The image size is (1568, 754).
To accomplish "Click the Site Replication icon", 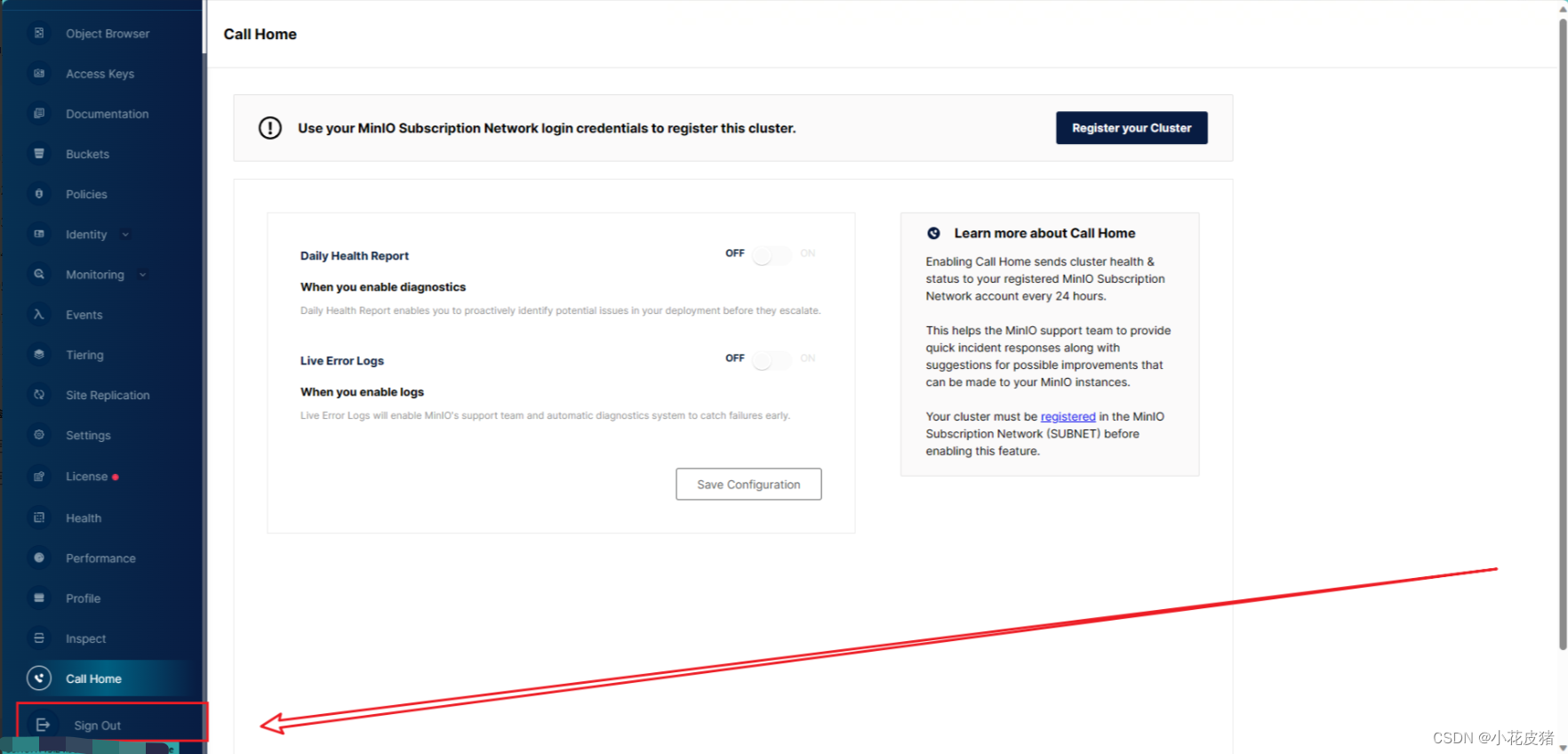I will (x=39, y=394).
